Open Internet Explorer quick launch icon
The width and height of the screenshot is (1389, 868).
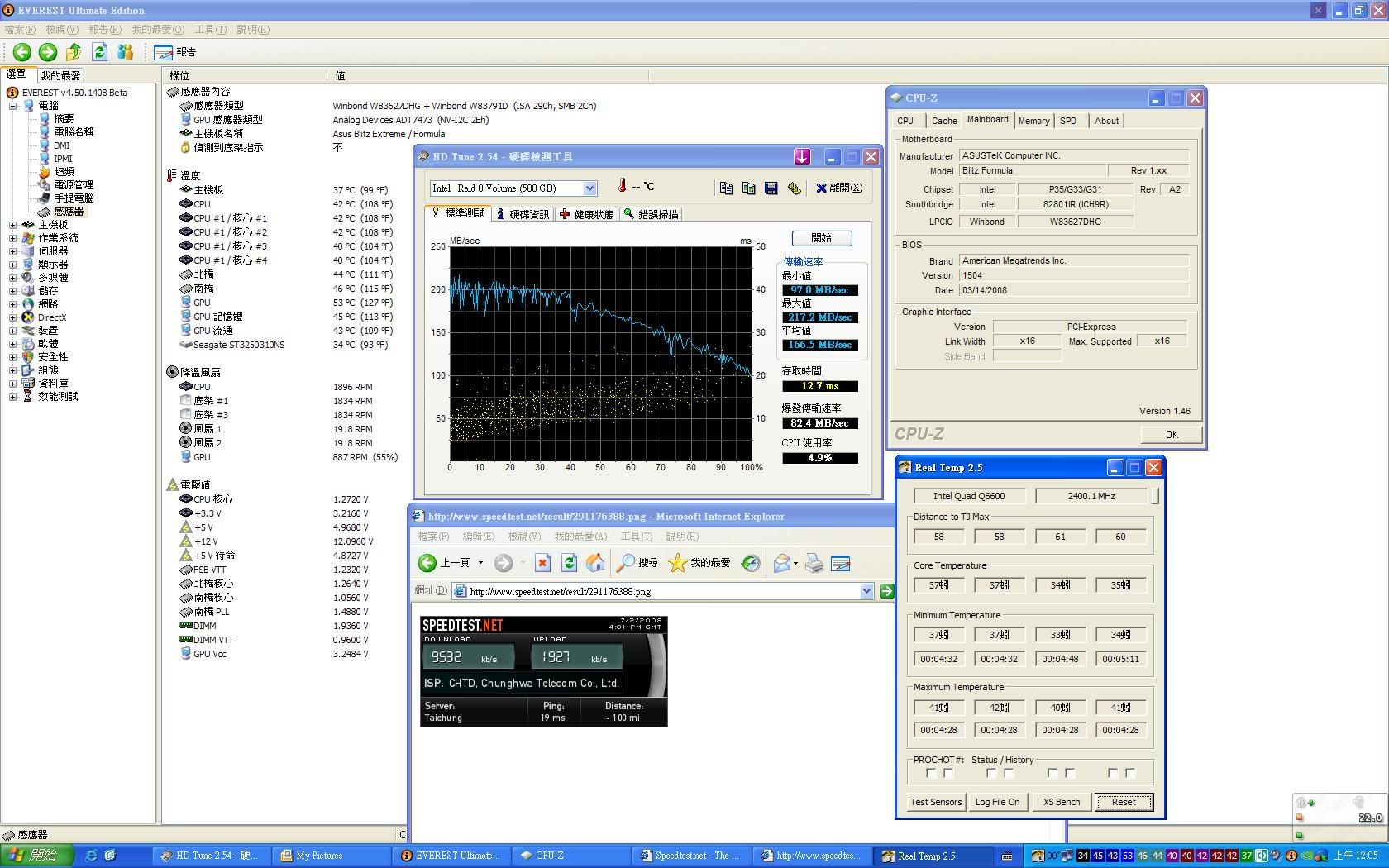91,856
